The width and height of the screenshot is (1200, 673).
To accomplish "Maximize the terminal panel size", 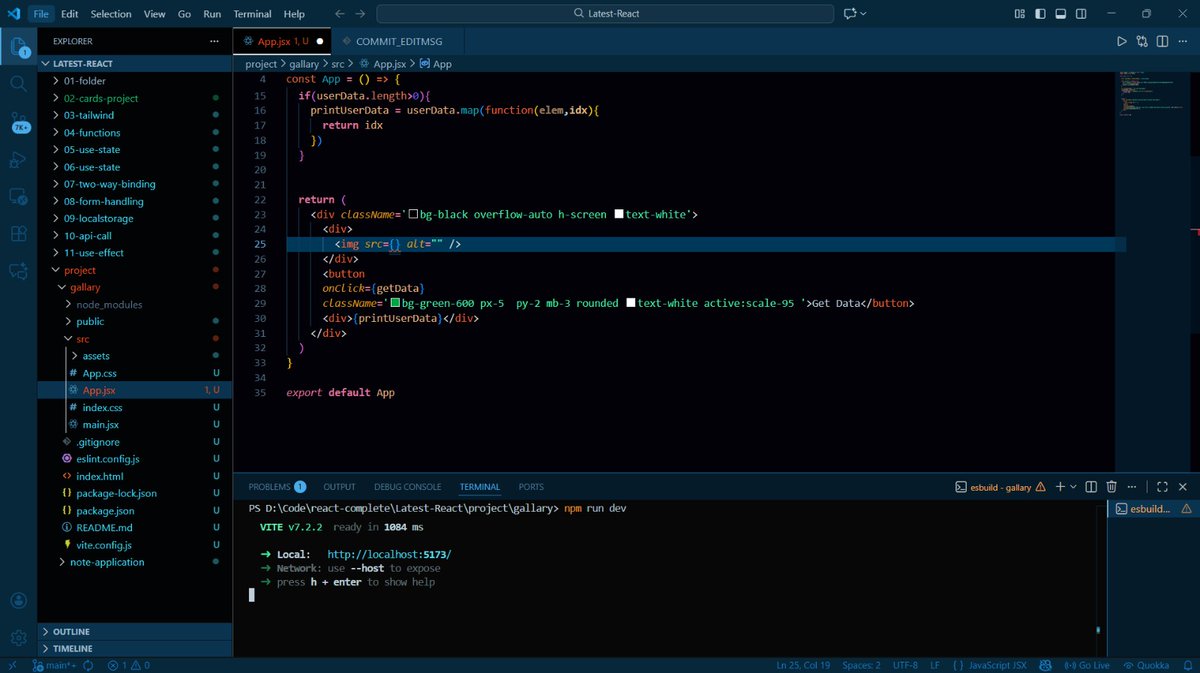I will click(x=1162, y=487).
